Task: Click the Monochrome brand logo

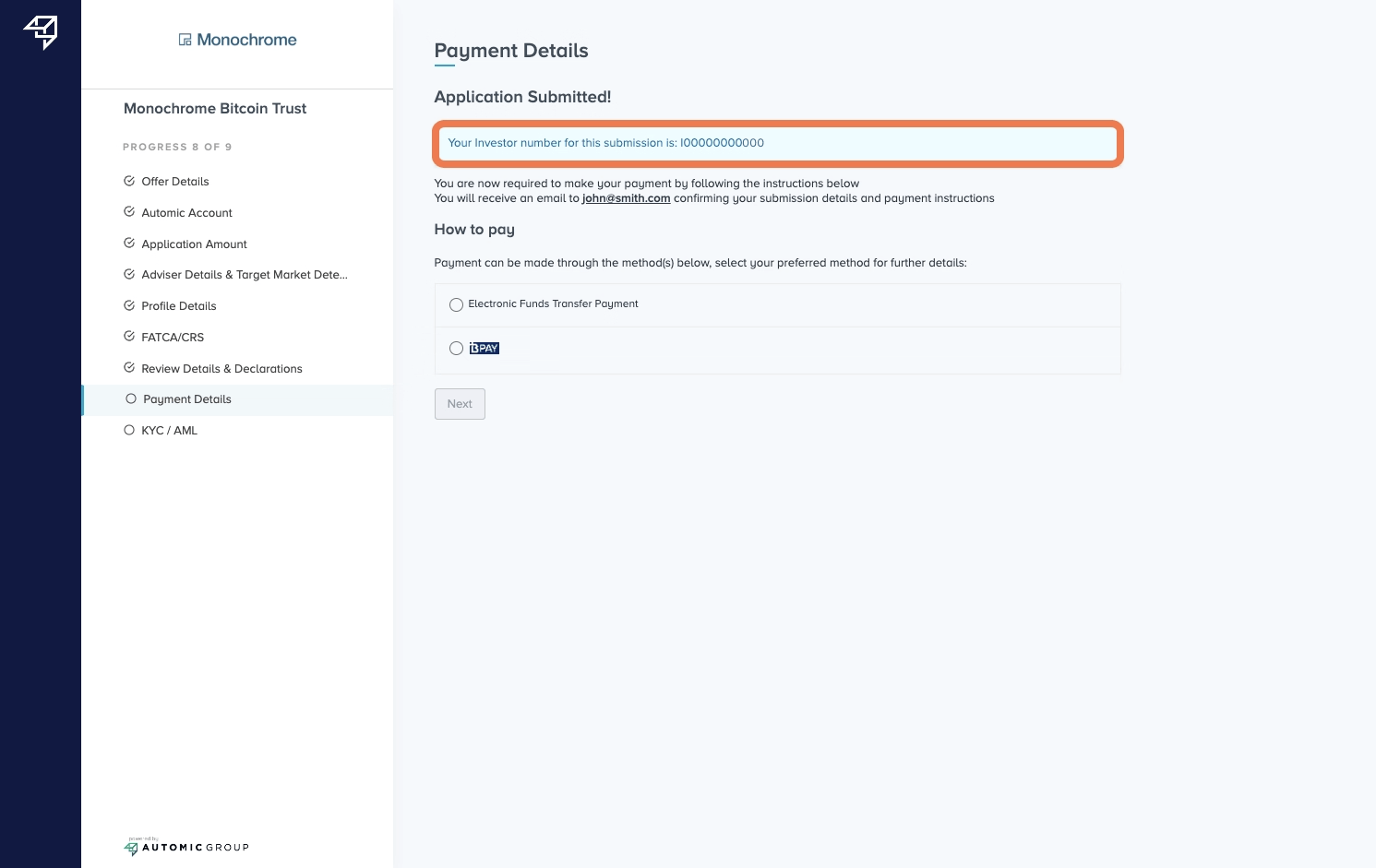Action: pyautogui.click(x=237, y=40)
